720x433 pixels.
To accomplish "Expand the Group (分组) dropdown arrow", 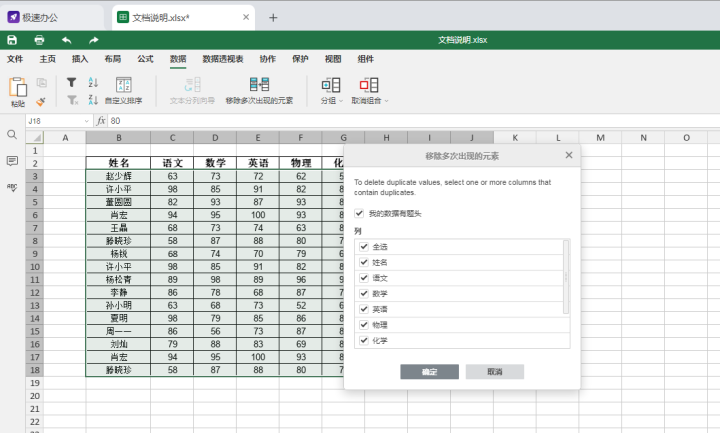I will 341,101.
